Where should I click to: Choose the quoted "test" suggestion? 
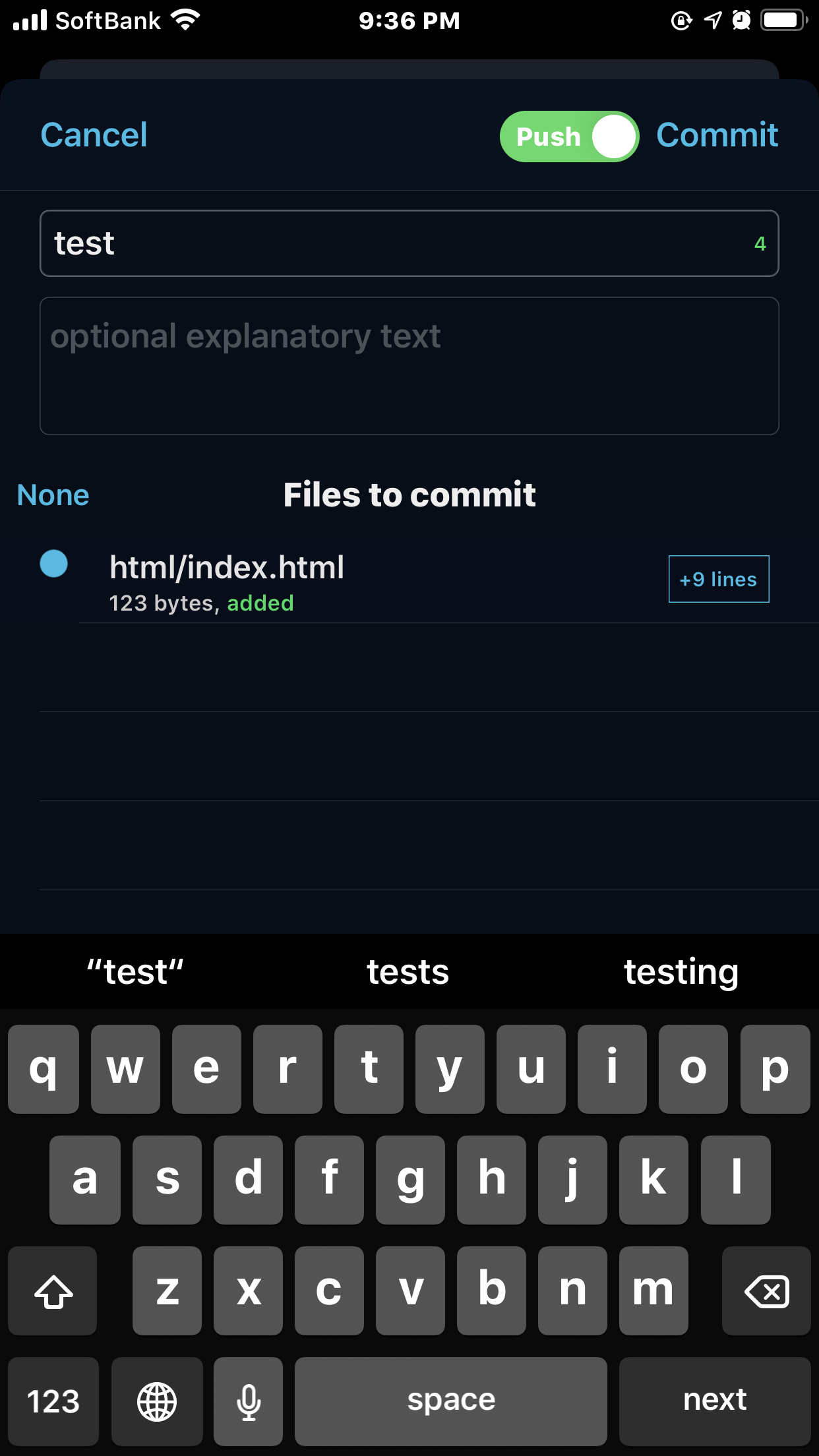click(x=135, y=972)
